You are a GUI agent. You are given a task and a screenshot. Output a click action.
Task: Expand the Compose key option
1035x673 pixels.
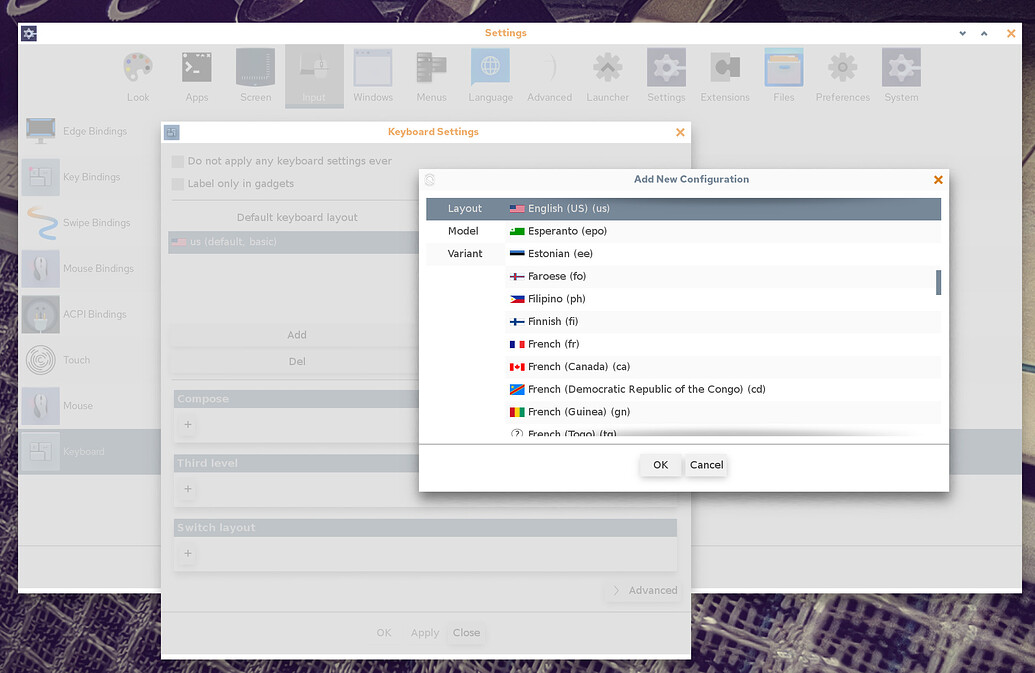coord(188,424)
